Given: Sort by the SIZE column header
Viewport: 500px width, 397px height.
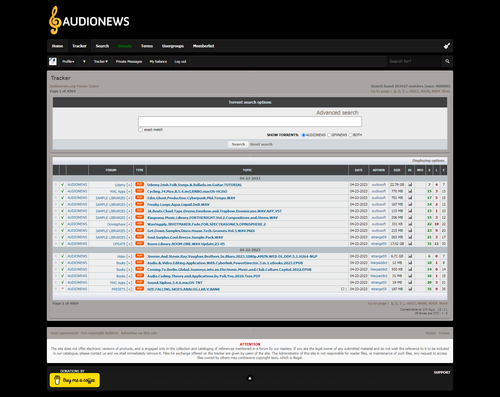Looking at the screenshot, I should [397, 170].
